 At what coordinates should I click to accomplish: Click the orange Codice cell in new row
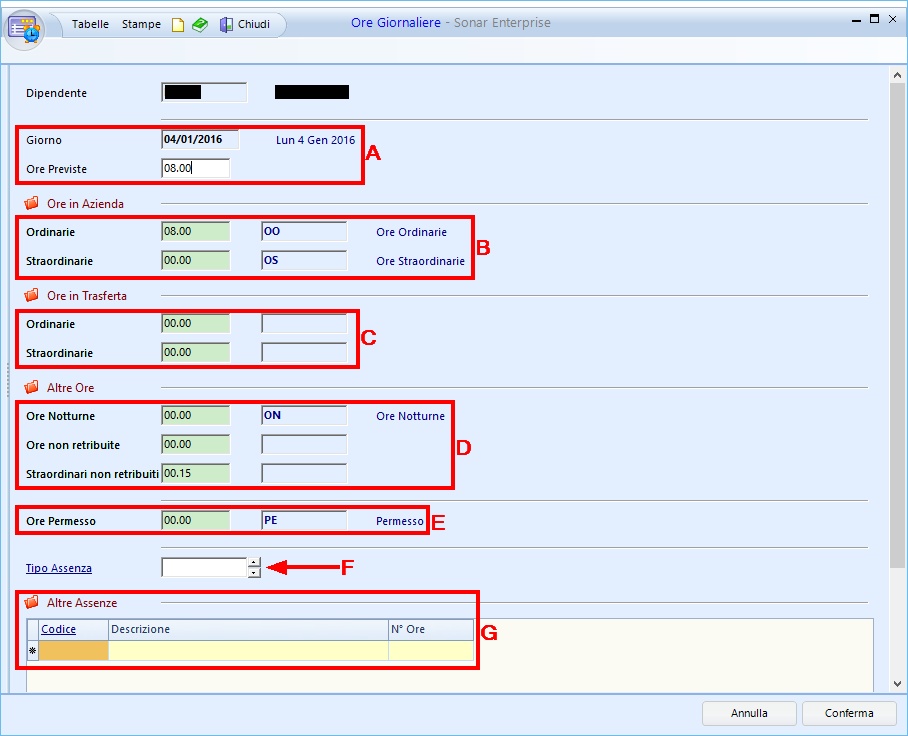tap(73, 651)
